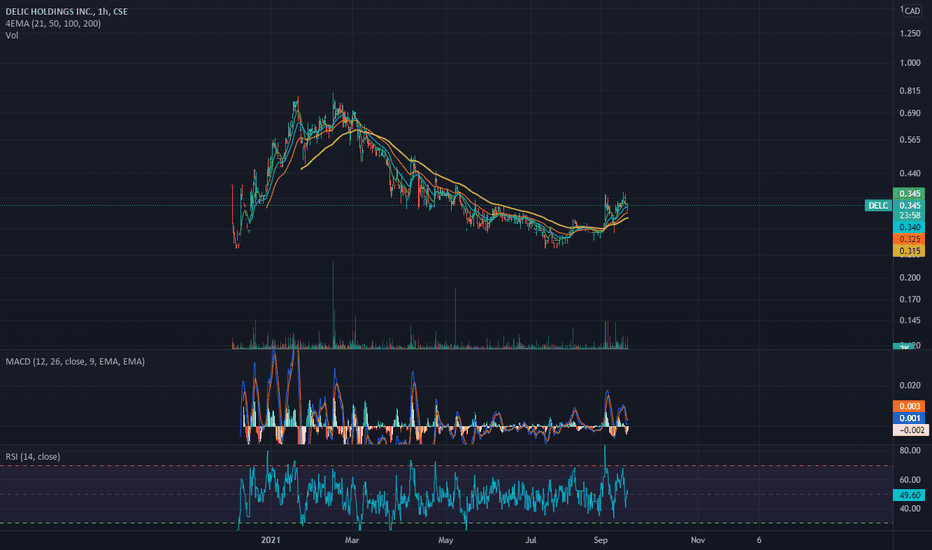The image size is (932, 550).
Task: Click the 49.60 RSI value tag
Action: pos(909,495)
